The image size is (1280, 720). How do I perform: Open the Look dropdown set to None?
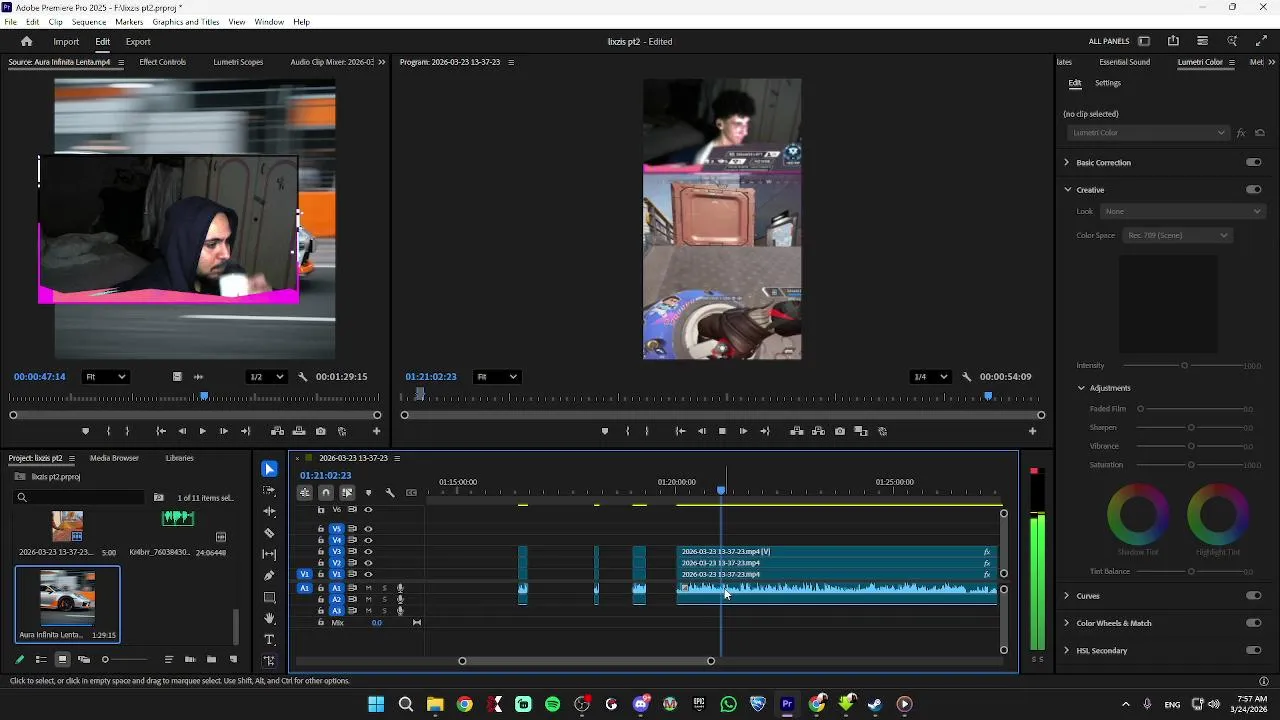click(1183, 211)
